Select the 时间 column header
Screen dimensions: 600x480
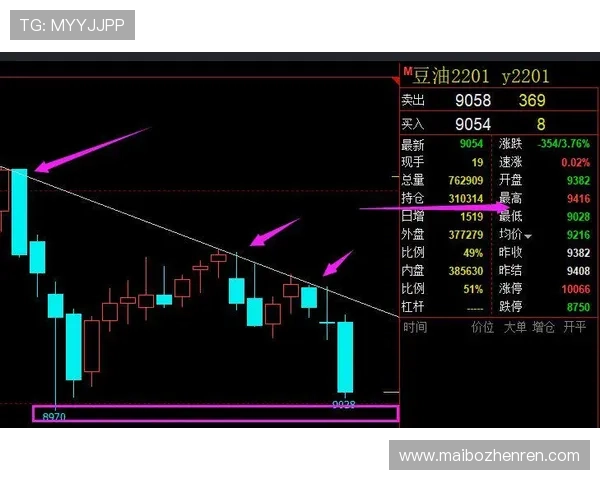(x=415, y=327)
